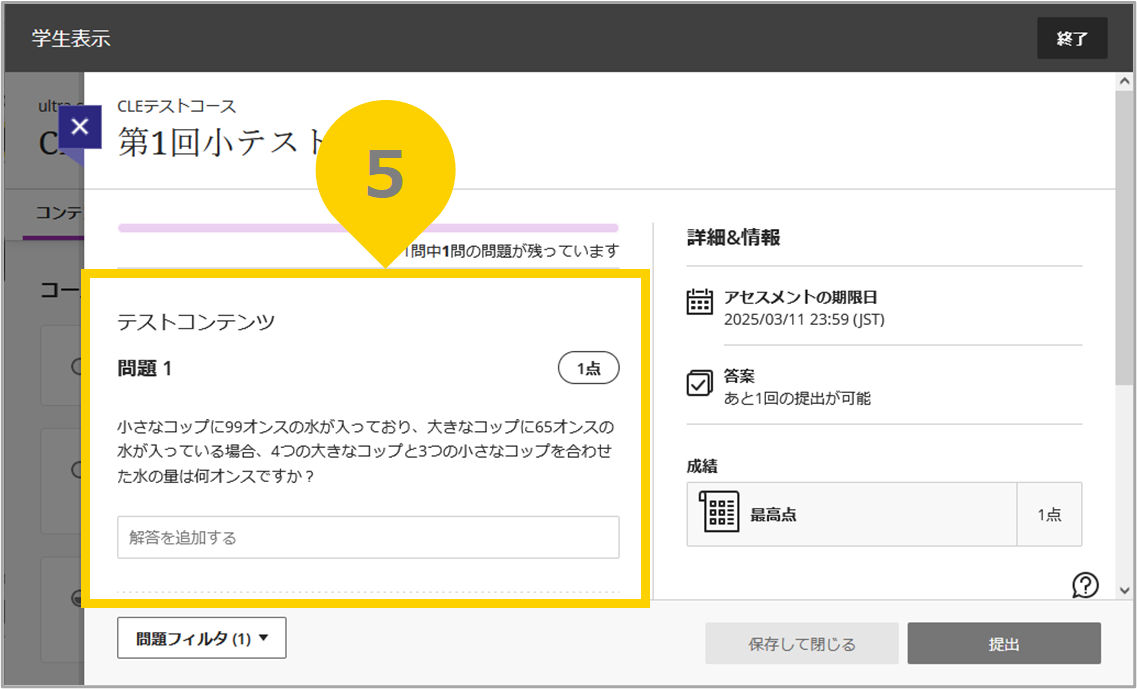Click the 終了 button in the top bar
Viewport: 1137px width, 689px height.
pyautogui.click(x=1072, y=38)
